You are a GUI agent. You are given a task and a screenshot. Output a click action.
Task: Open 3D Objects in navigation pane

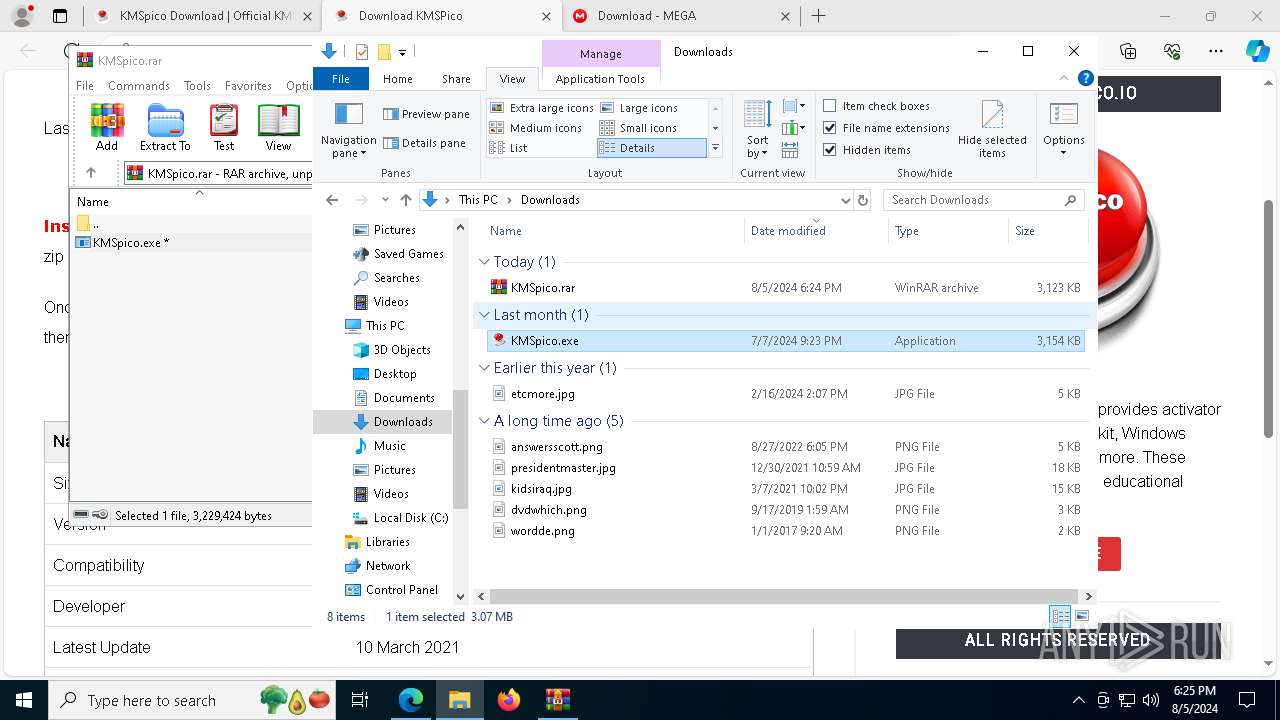pyautogui.click(x=391, y=350)
